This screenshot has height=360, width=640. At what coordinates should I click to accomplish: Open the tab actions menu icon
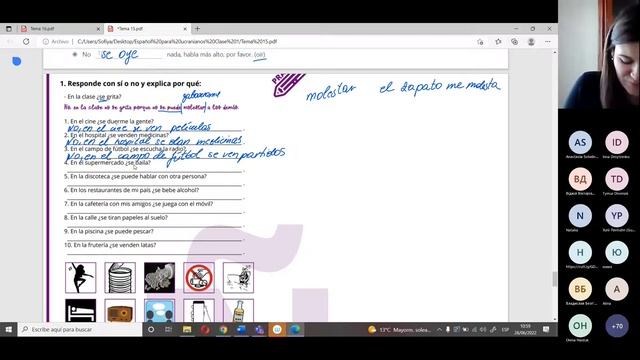pyautogui.click(x=9, y=29)
